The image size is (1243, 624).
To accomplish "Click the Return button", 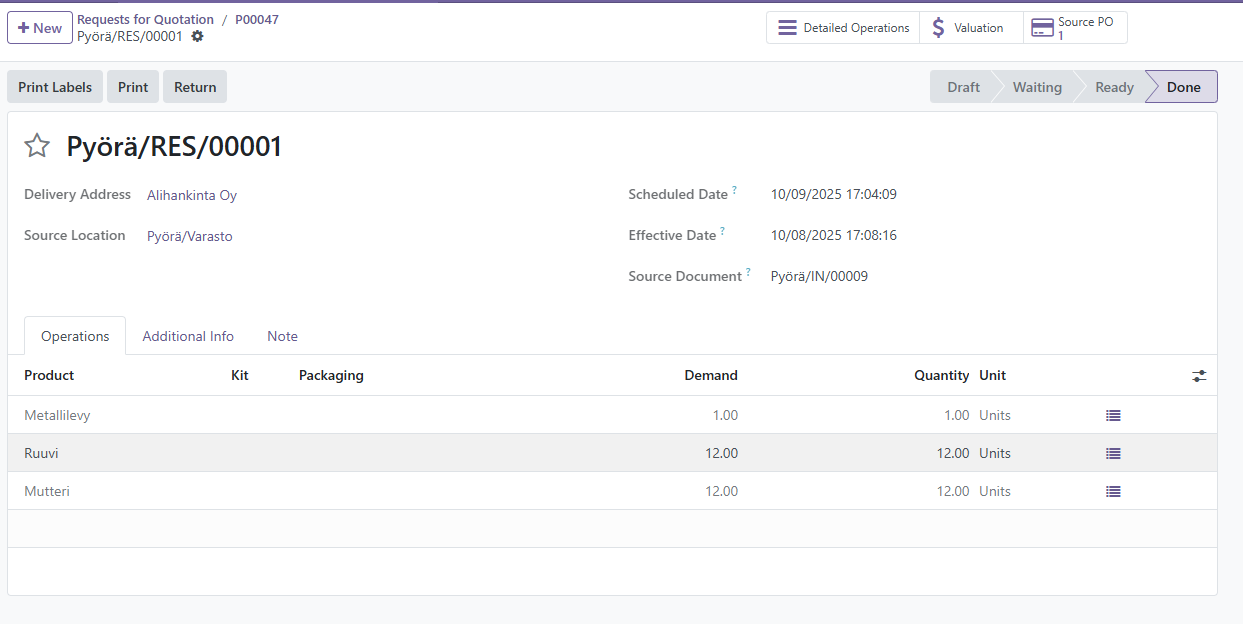I will [x=195, y=87].
